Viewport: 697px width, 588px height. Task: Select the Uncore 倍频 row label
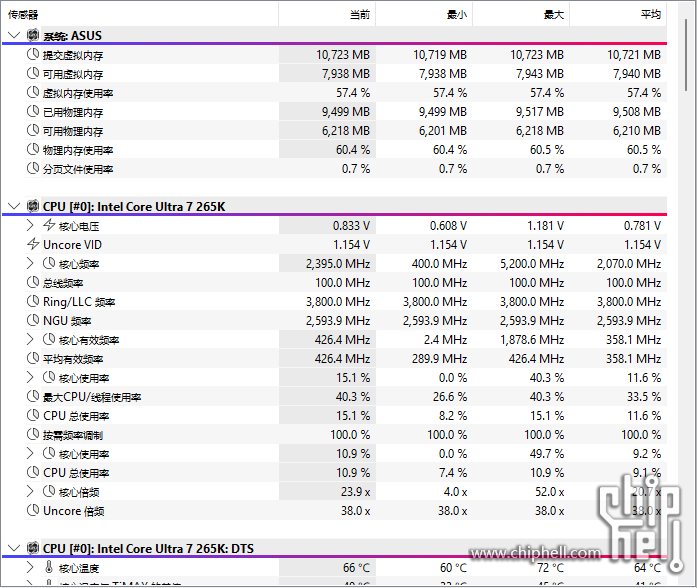(x=74, y=511)
